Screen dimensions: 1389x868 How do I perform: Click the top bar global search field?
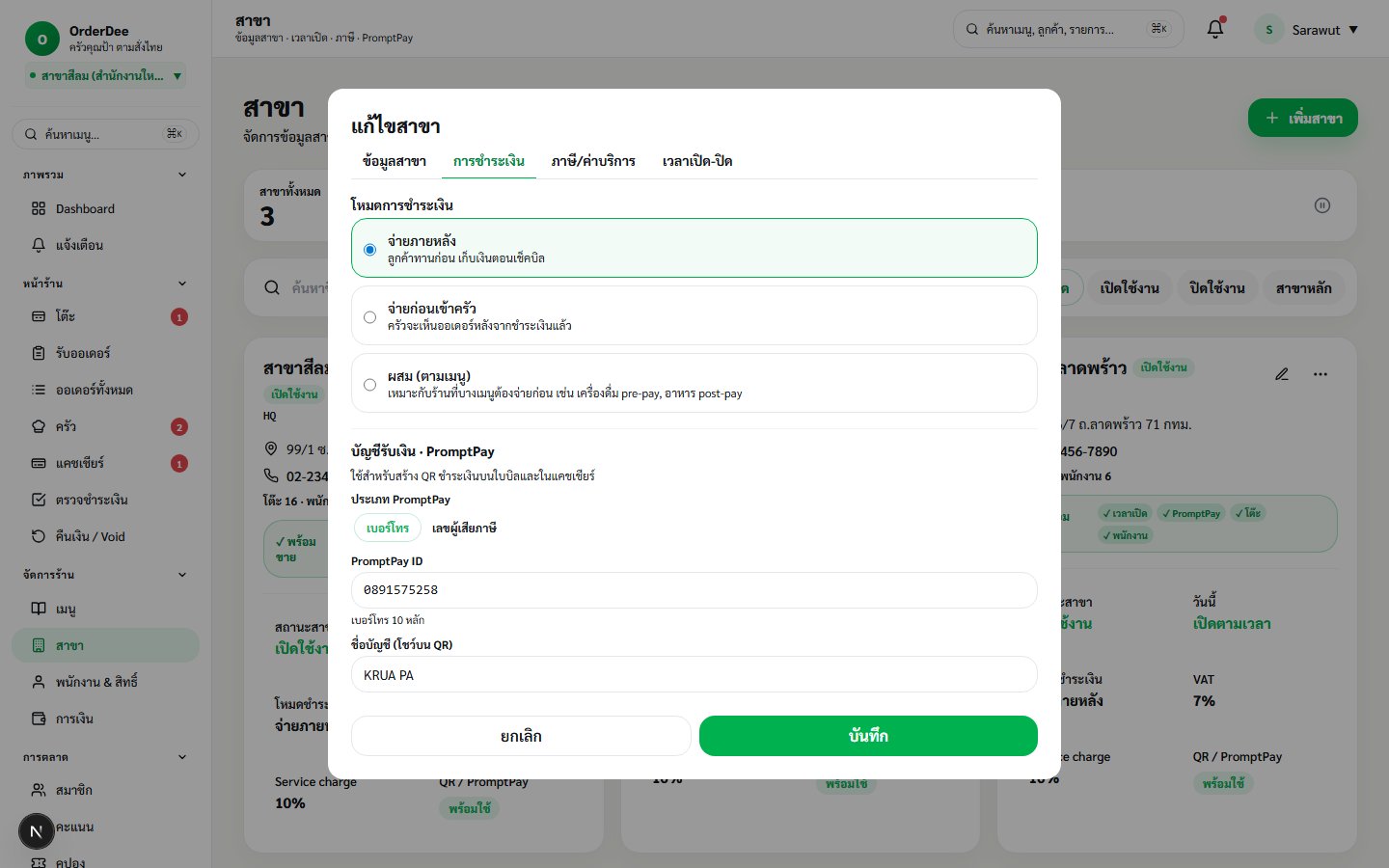click(1069, 29)
